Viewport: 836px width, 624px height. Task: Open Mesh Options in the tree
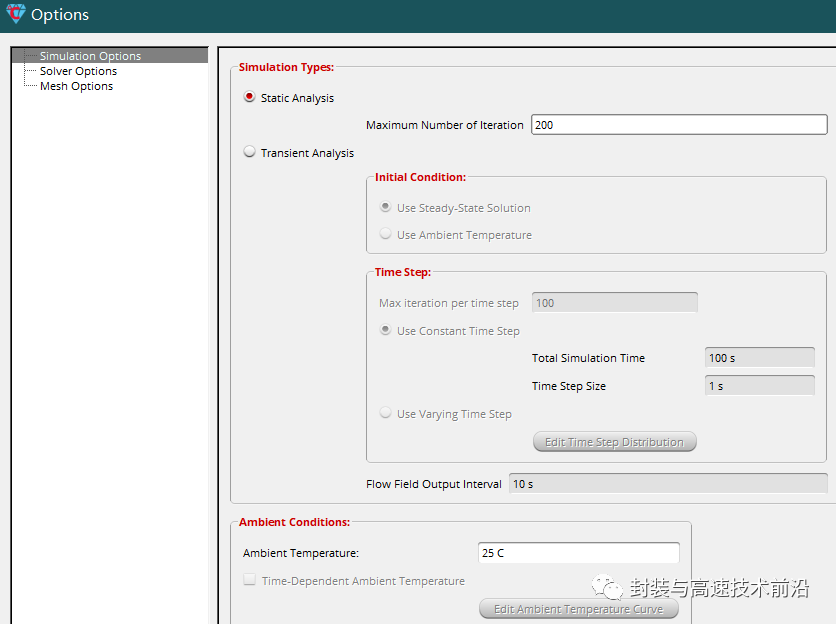[76, 86]
